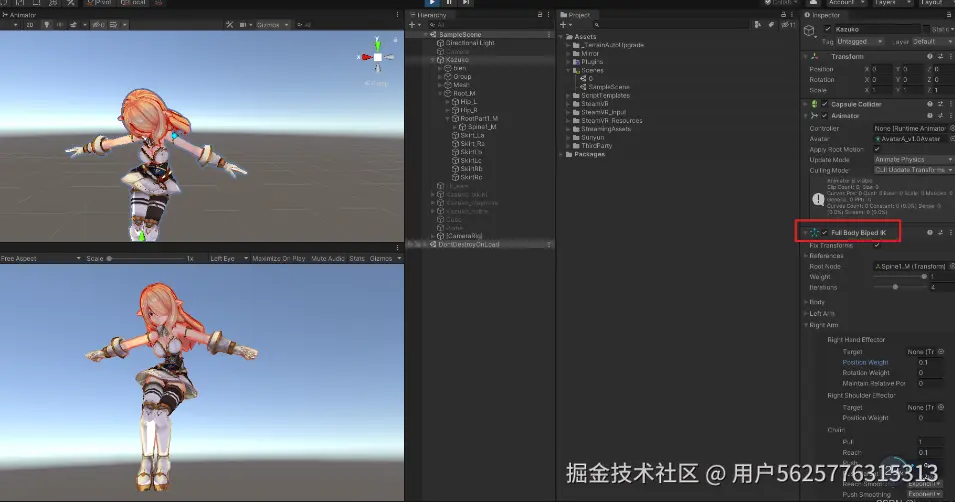
Task: Select the SampleScene row in Hierarchy
Action: (480, 35)
